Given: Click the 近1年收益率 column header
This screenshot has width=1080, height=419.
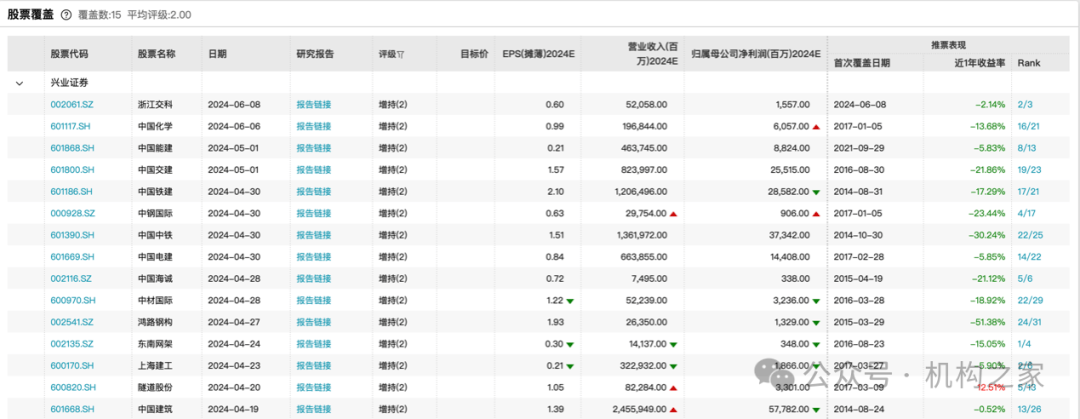Looking at the screenshot, I should 979,63.
